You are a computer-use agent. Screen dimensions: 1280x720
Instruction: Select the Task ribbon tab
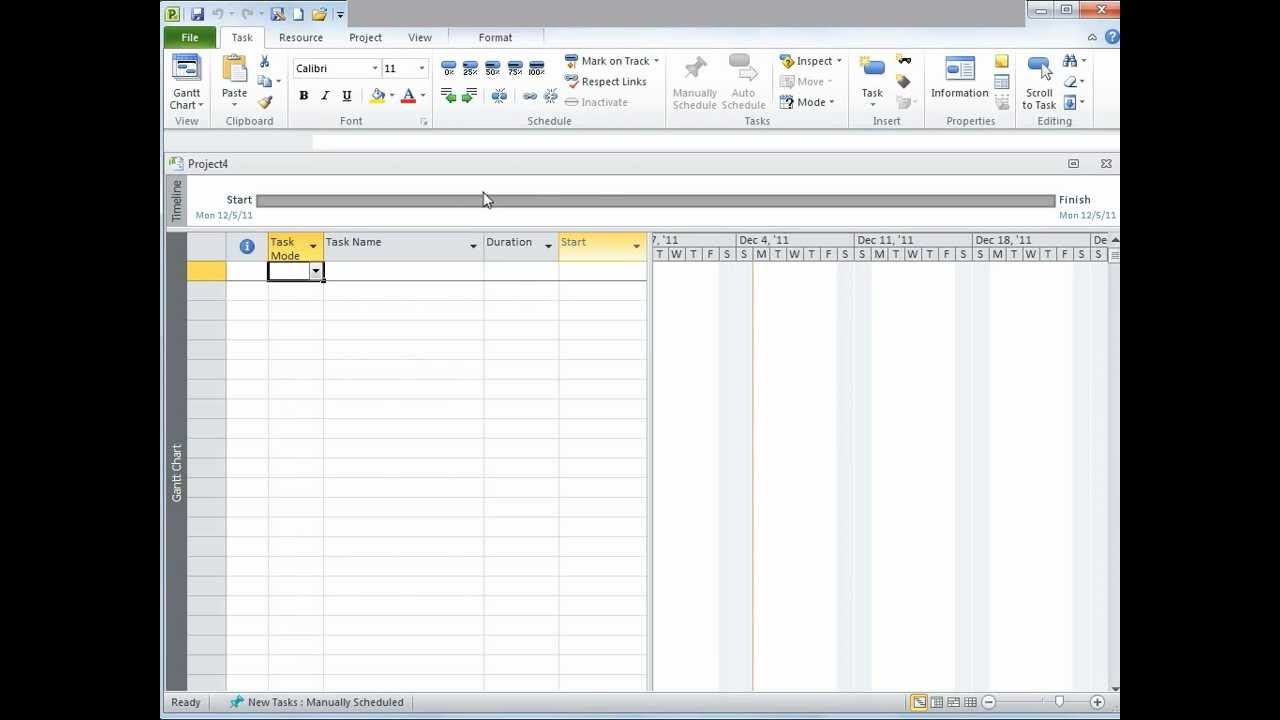click(x=242, y=37)
